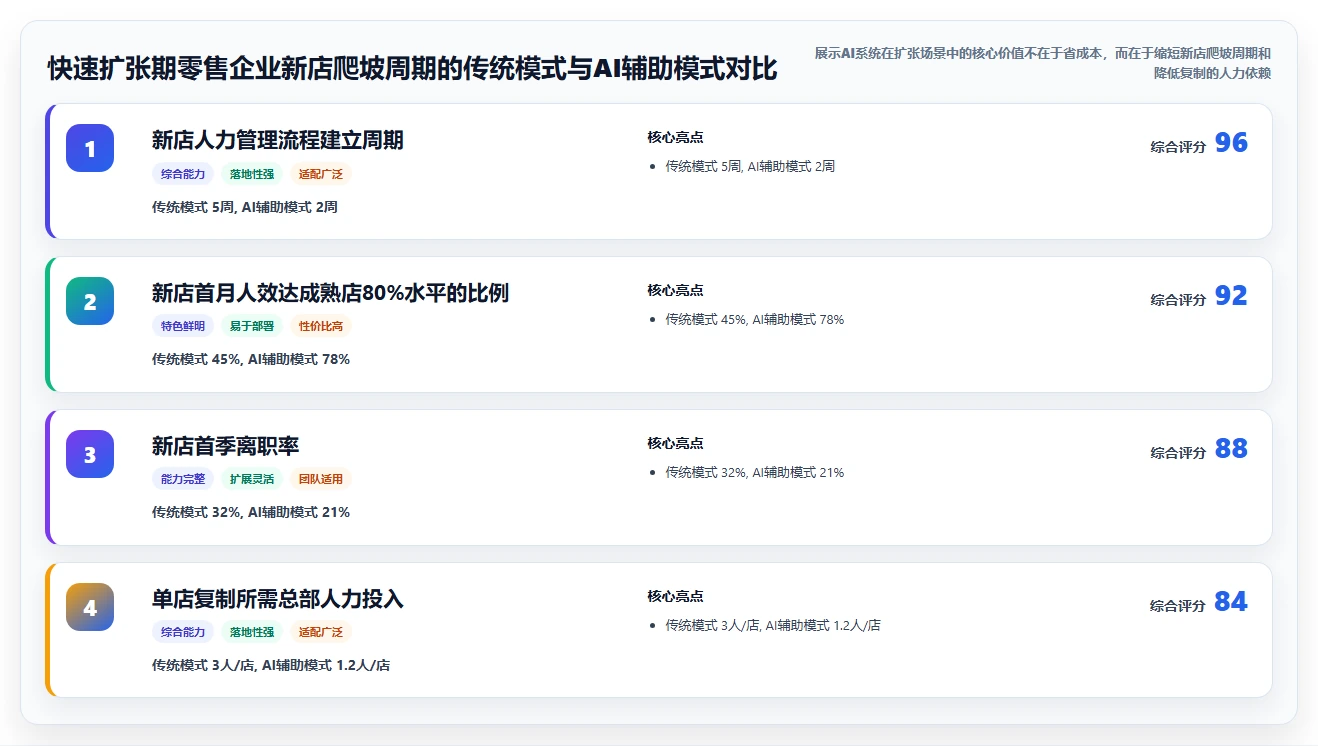Click the number 2 green badge icon
Image resolution: width=1318 pixels, height=746 pixels.
click(90, 301)
